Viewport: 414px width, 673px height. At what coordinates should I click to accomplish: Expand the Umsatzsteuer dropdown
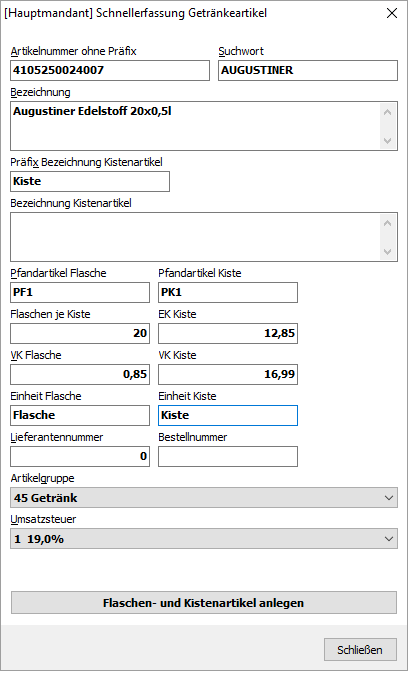click(x=204, y=539)
